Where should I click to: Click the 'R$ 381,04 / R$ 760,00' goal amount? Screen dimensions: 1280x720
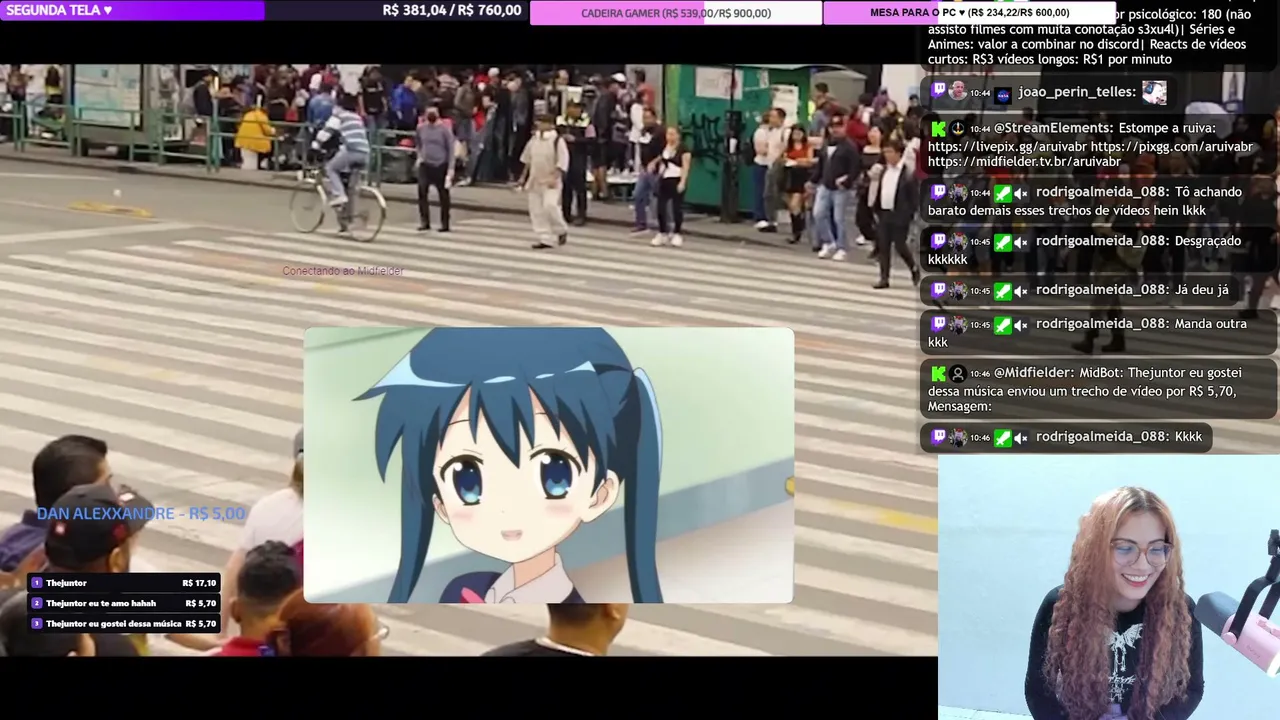pos(452,10)
